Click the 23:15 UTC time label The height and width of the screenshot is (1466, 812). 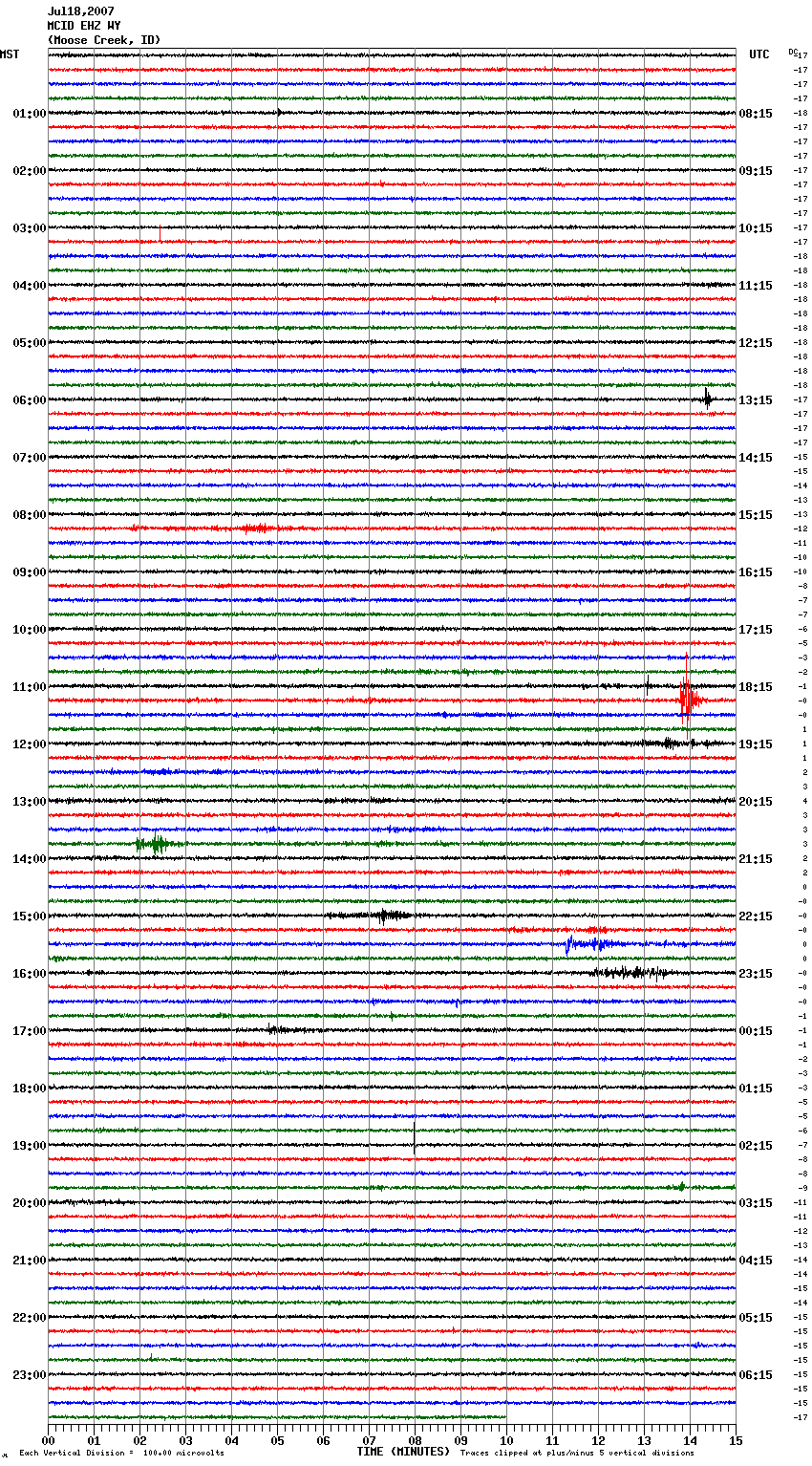click(756, 974)
